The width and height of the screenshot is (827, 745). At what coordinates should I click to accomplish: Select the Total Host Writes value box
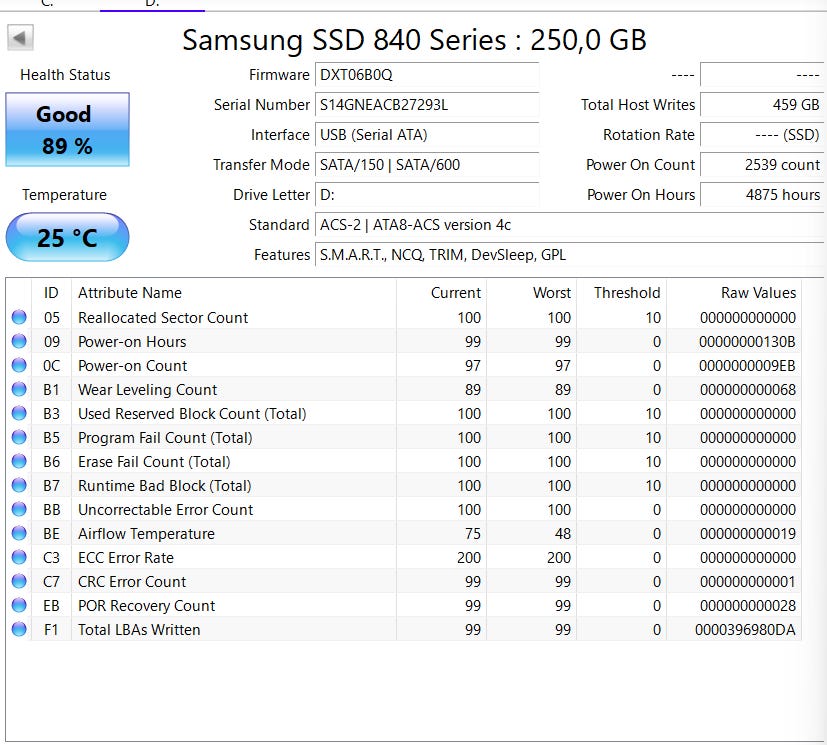(761, 105)
